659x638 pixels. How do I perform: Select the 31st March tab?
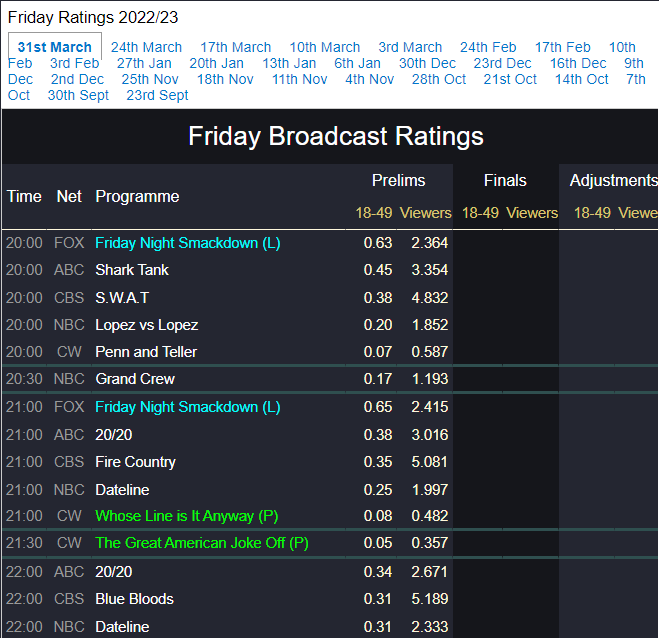click(x=55, y=47)
